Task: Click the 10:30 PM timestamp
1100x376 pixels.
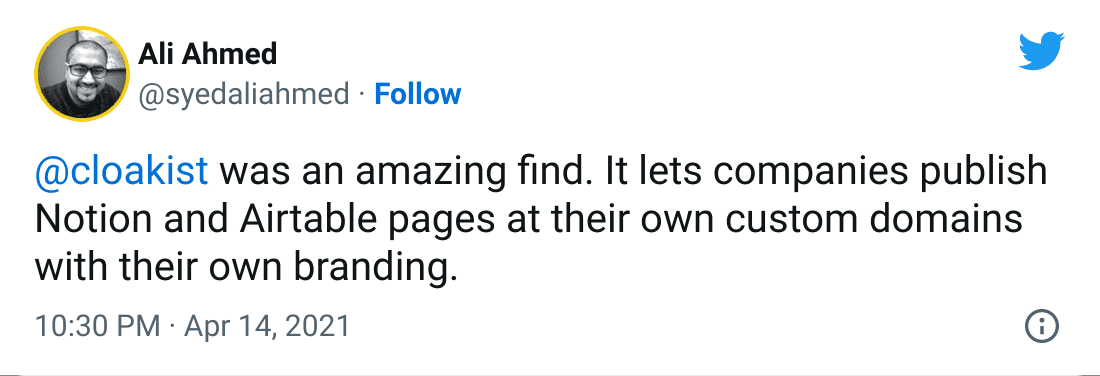Action: click(x=98, y=326)
